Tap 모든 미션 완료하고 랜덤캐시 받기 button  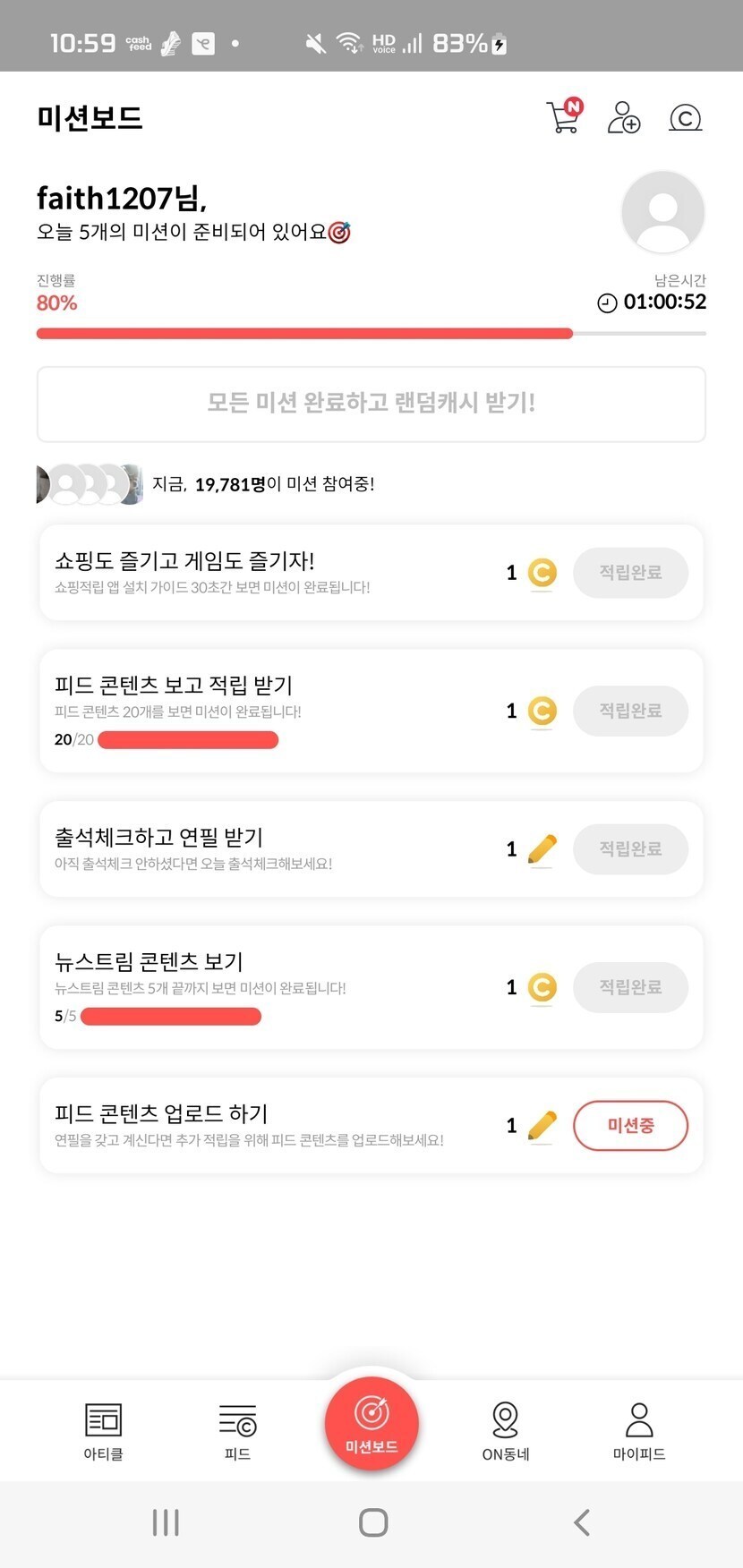pyautogui.click(x=371, y=404)
